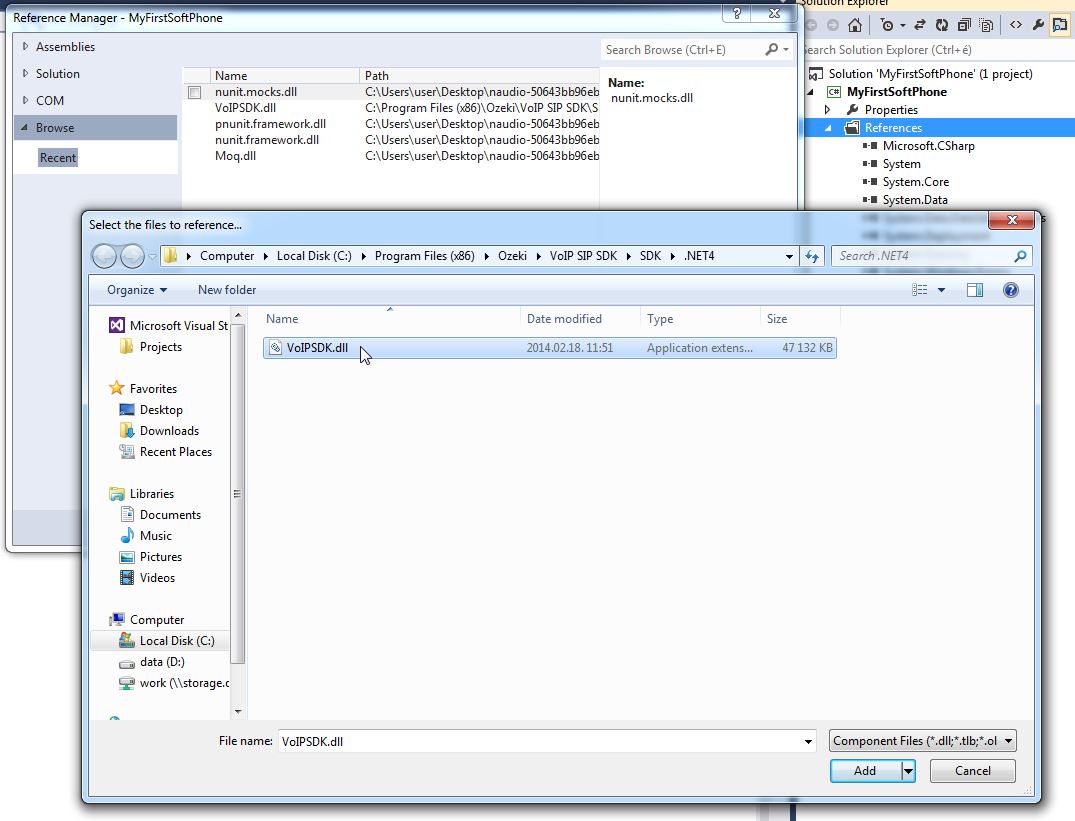This screenshot has height=821, width=1075.
Task: Collapse Browse category in Reference Manager
Action: [x=25, y=127]
